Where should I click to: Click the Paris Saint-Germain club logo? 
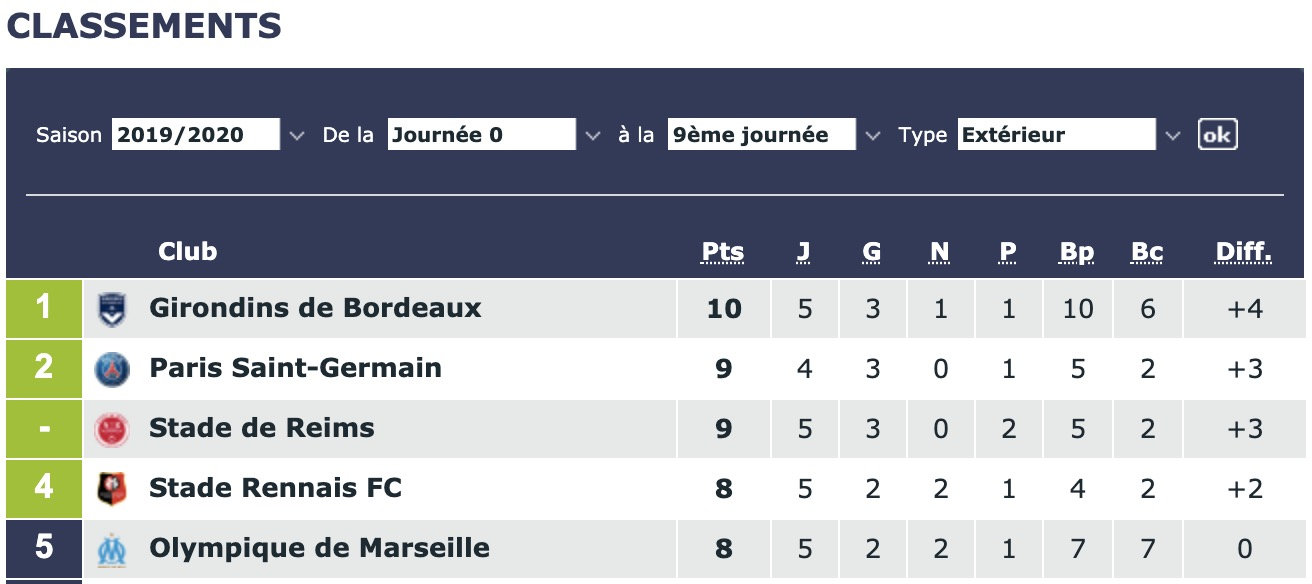[111, 369]
